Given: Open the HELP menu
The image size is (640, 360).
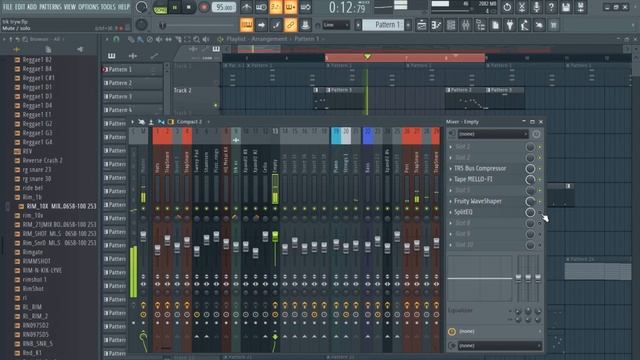Looking at the screenshot, I should tap(124, 7).
